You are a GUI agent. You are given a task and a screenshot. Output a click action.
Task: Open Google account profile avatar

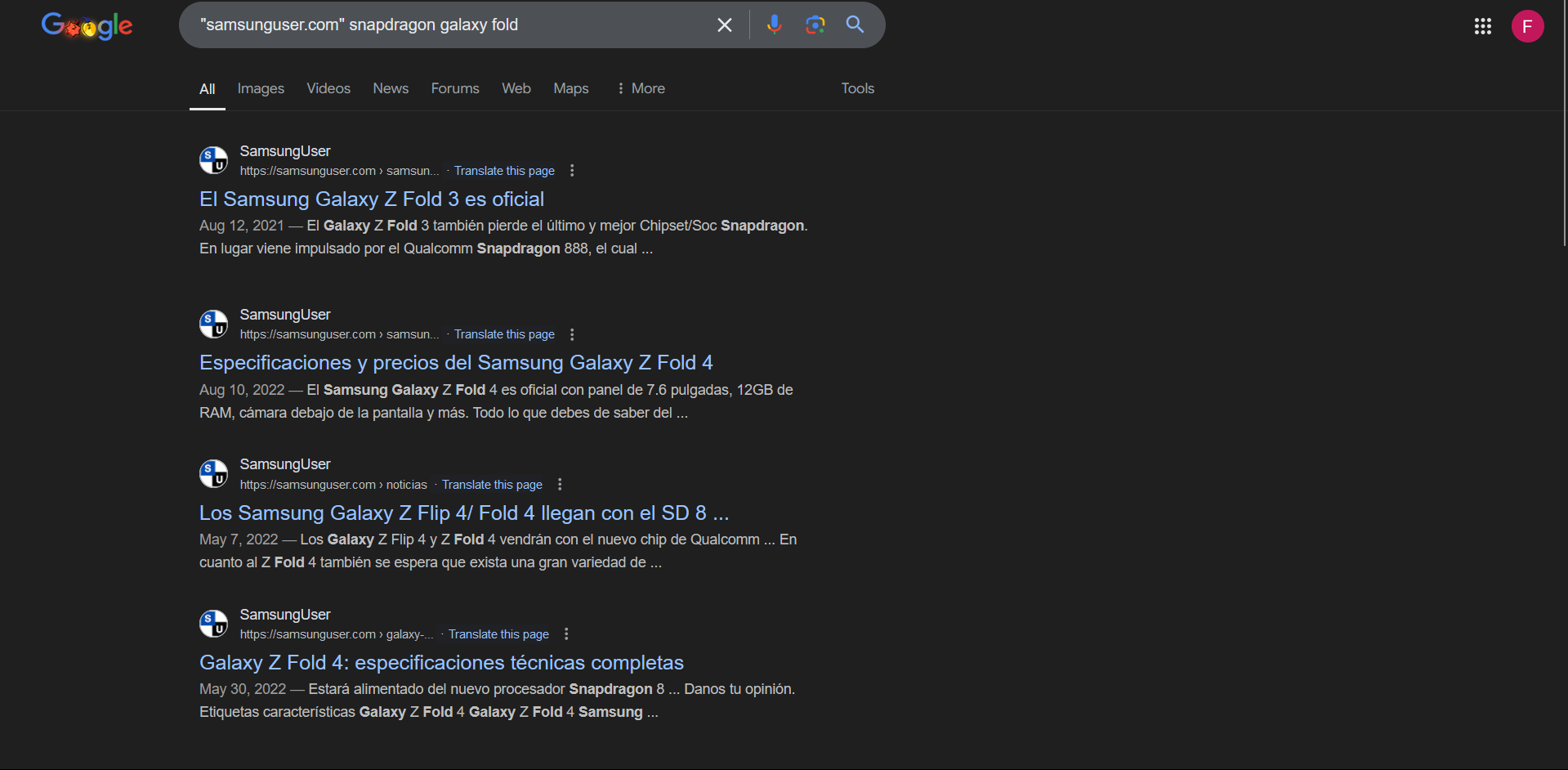(x=1526, y=26)
